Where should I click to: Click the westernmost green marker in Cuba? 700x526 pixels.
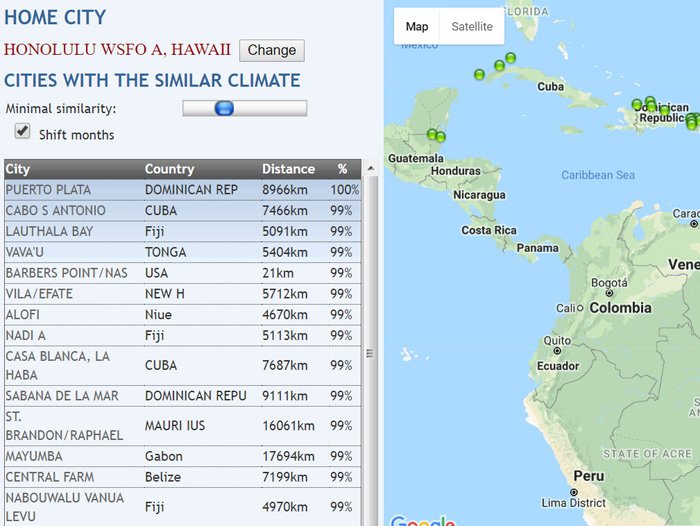point(479,74)
